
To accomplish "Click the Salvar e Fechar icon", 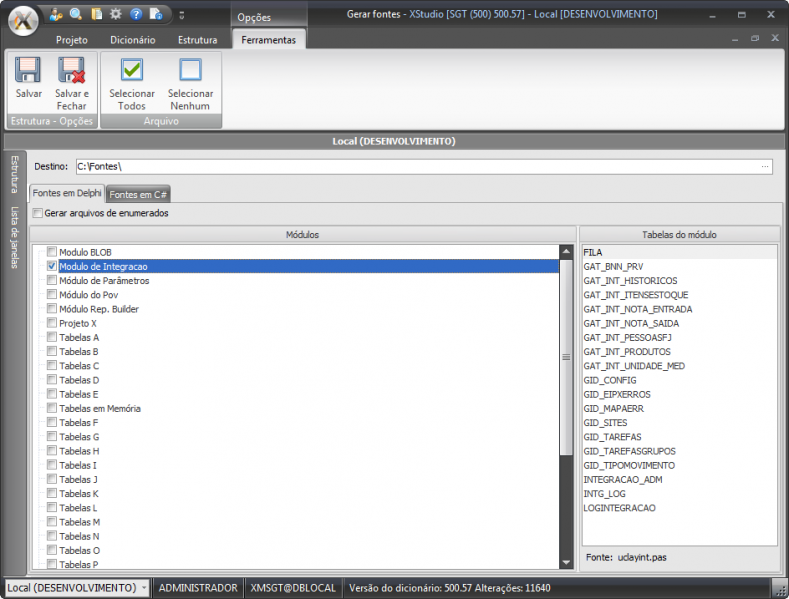I will [x=71, y=71].
